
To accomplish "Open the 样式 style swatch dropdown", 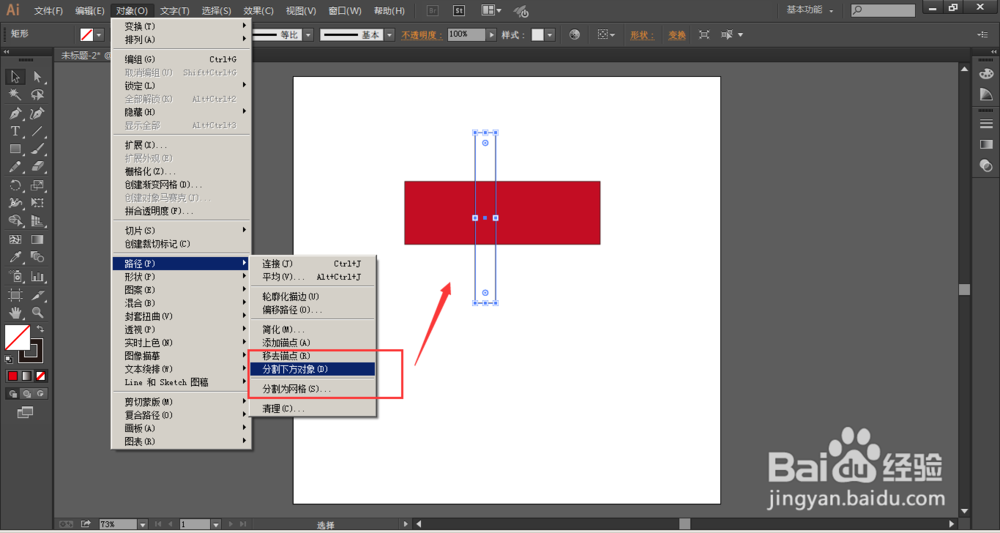I will pos(550,35).
